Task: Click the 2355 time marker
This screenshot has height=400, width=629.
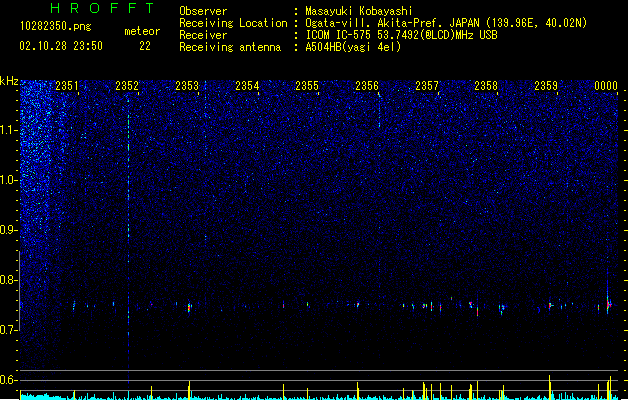Action: (307, 86)
